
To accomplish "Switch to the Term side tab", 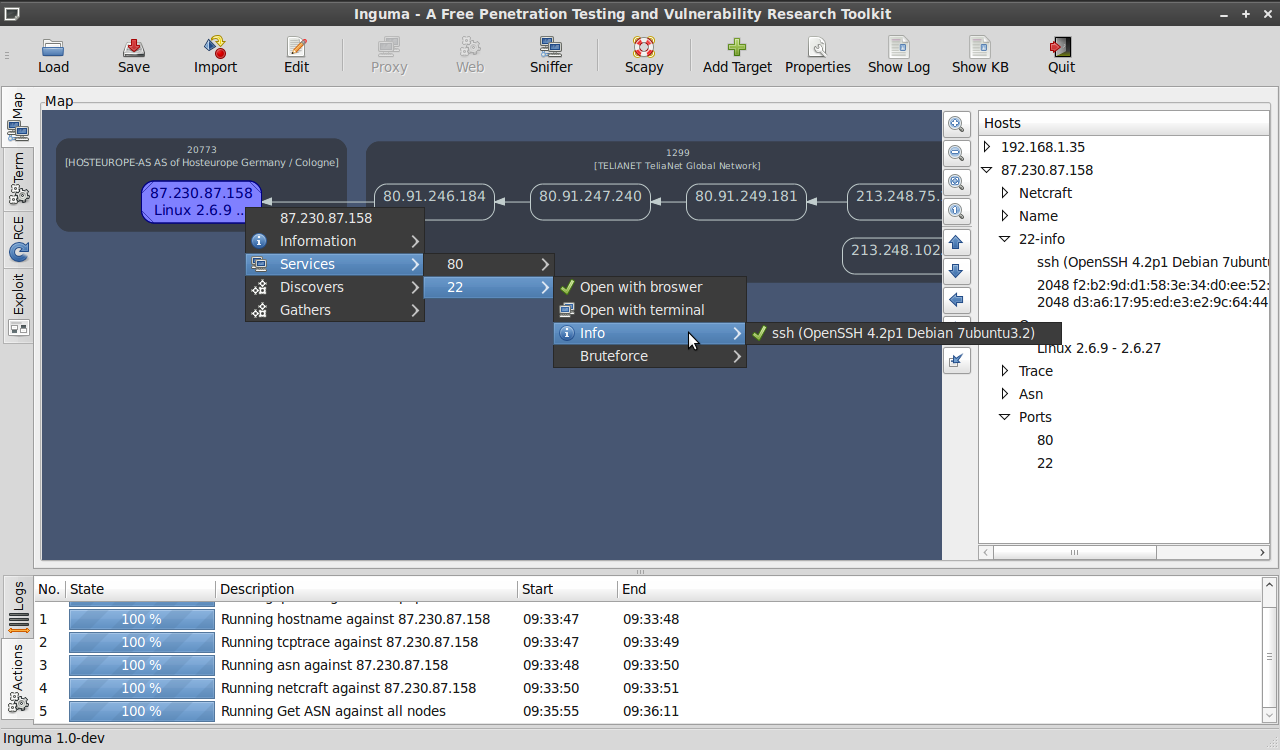I will 17,180.
